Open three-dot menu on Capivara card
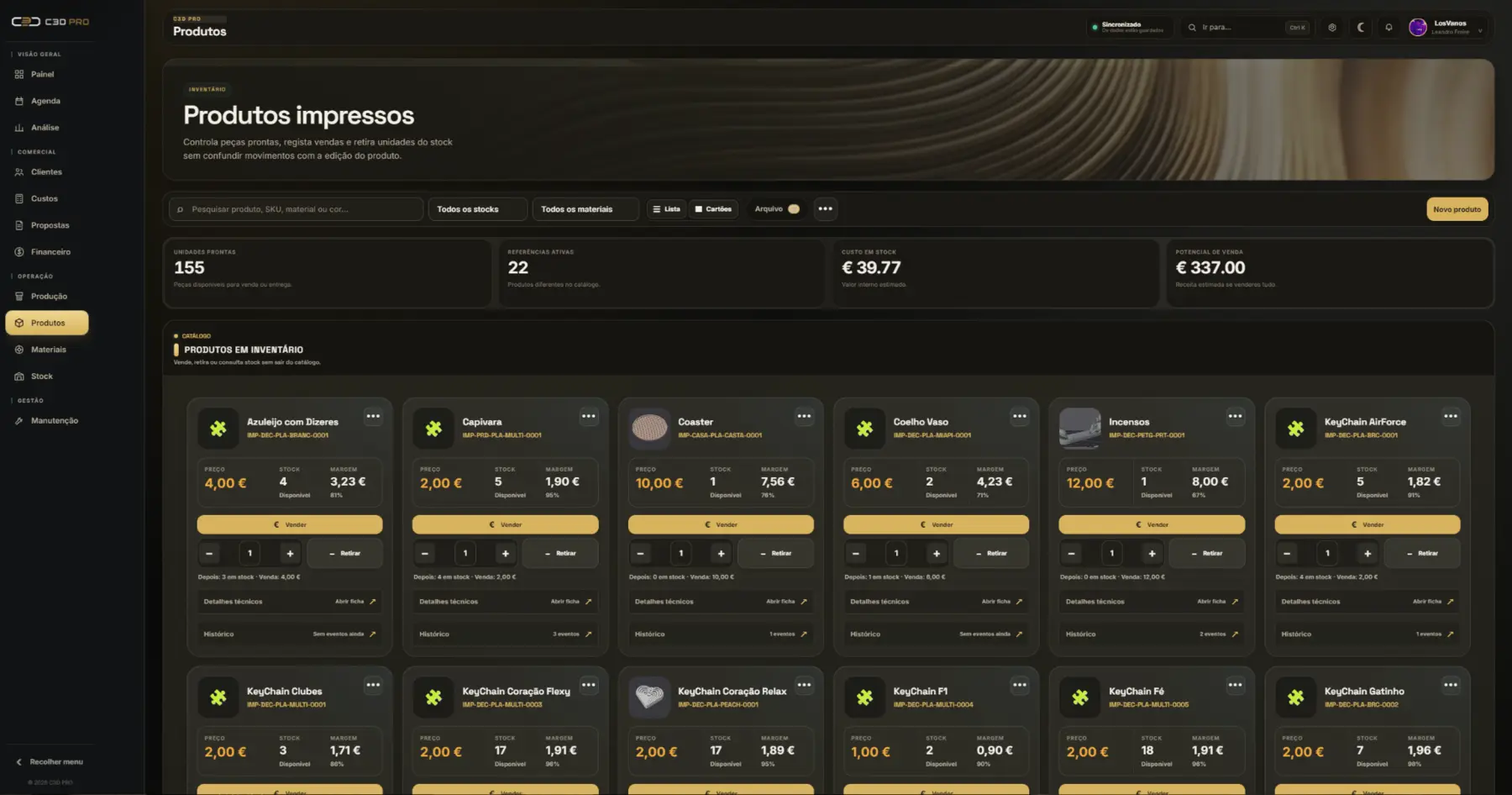Viewport: 1512px width, 795px height. coord(589,416)
